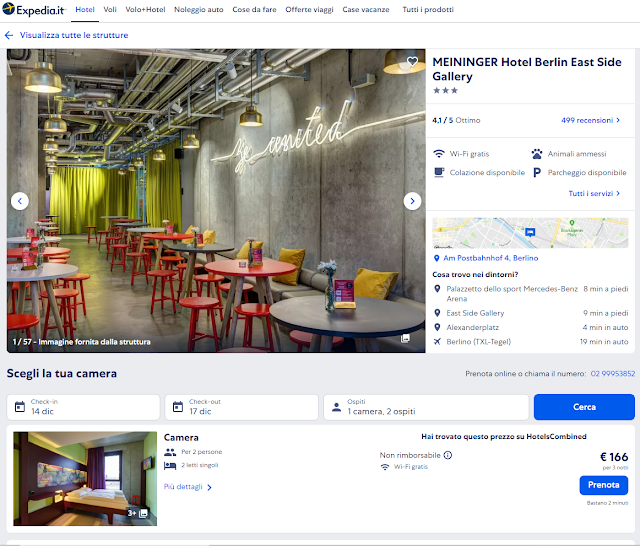Viewport: 640px width, 546px height.
Task: Click the Prenota button
Action: click(604, 485)
